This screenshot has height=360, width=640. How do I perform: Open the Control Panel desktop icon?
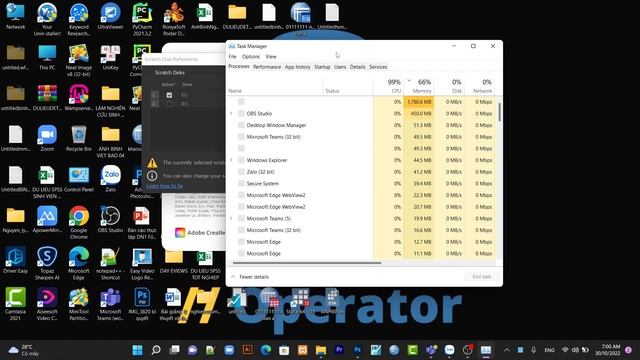click(79, 179)
